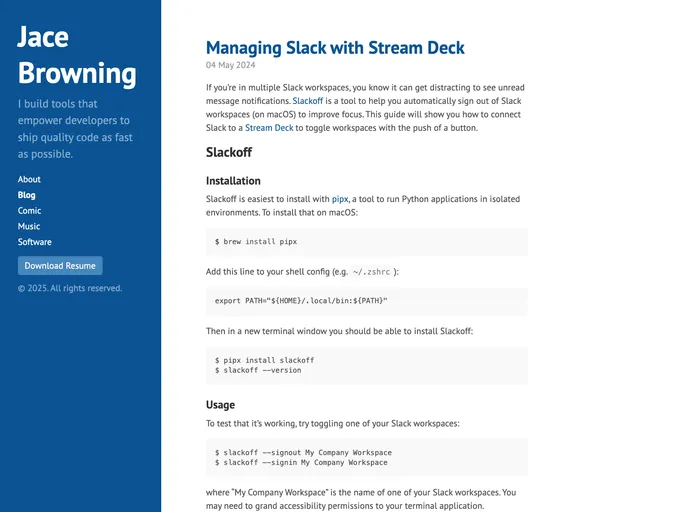
Task: Navigate to the Comic page
Action: tap(29, 211)
